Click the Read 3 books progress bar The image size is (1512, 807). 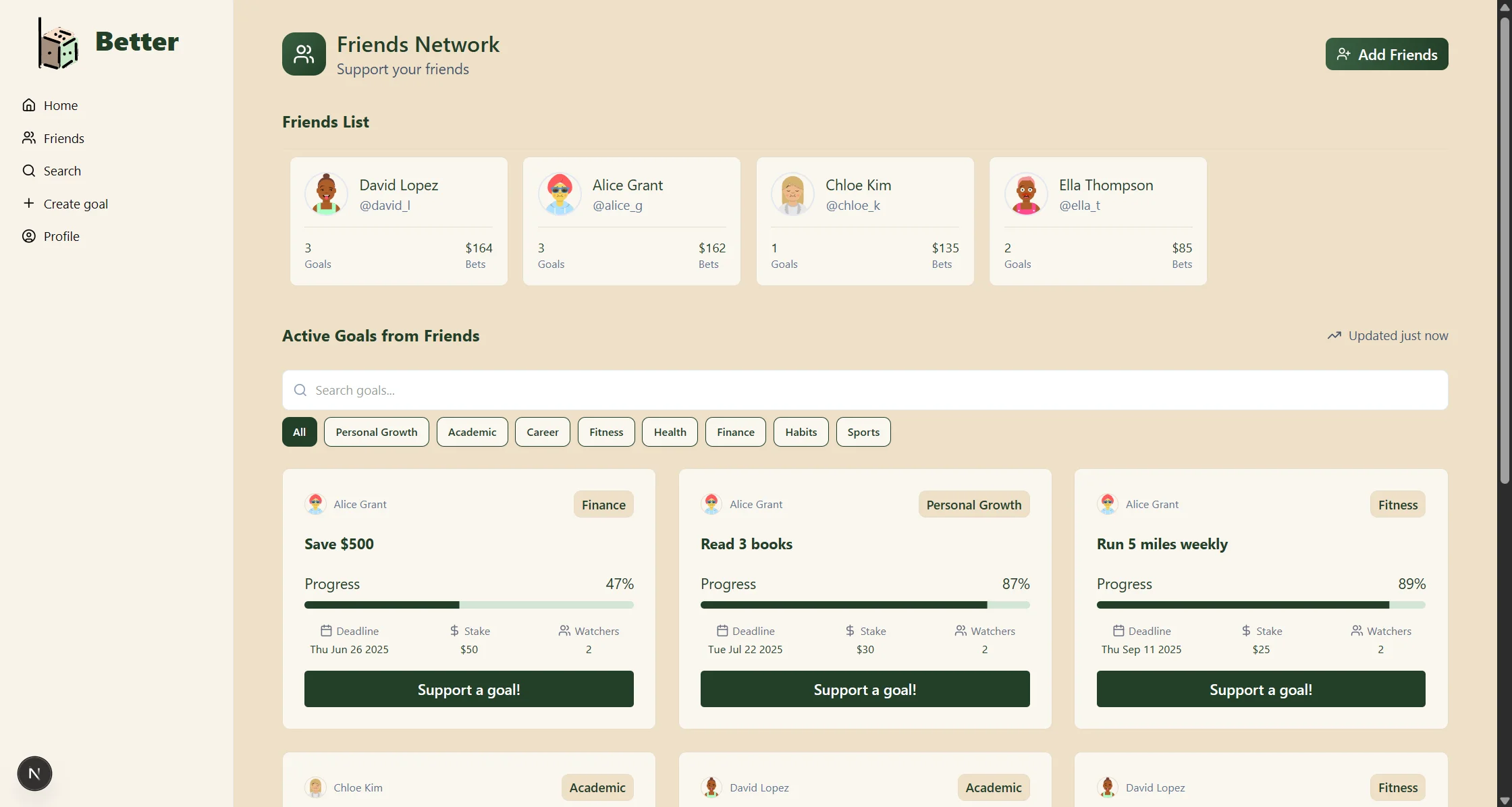coord(864,605)
